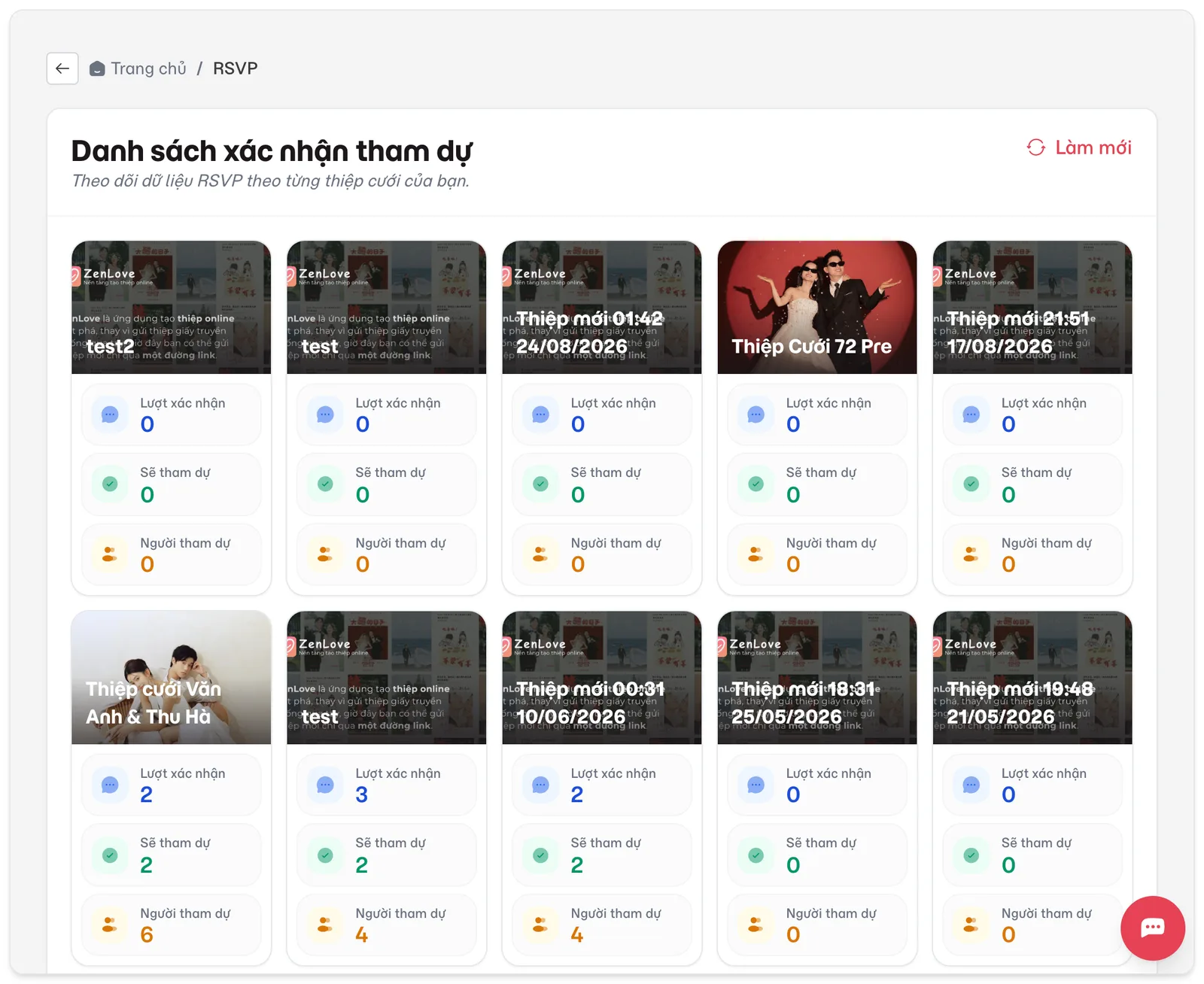
Task: Click orange people icon in Thiệp mới 21:51 card
Action: pos(971,554)
